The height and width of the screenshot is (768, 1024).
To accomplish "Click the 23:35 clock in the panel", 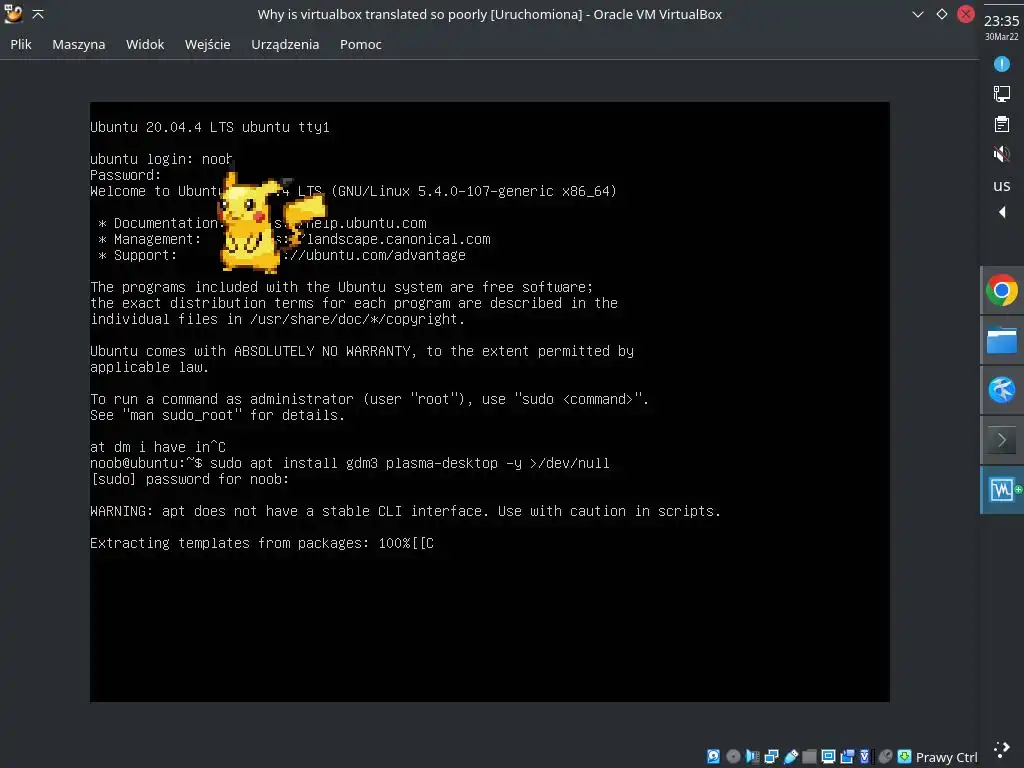I will click(1001, 21).
